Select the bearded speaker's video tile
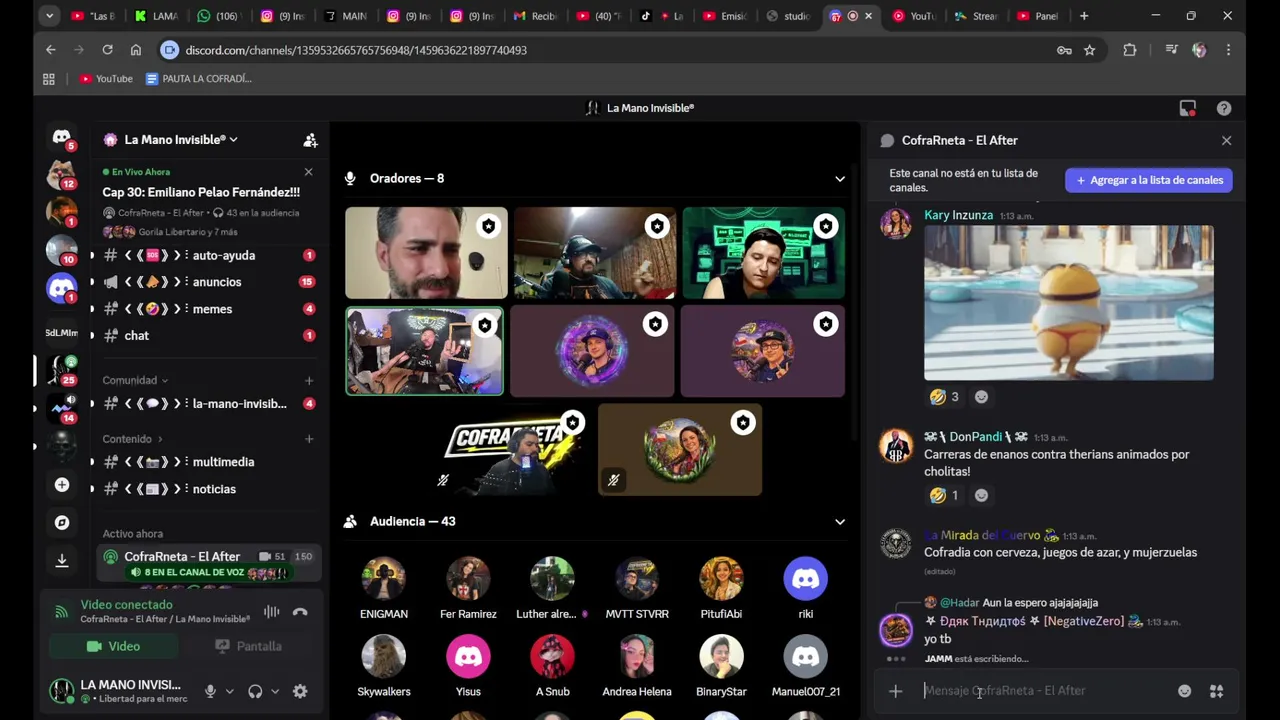Screen dimensions: 1280x720 (x=426, y=253)
